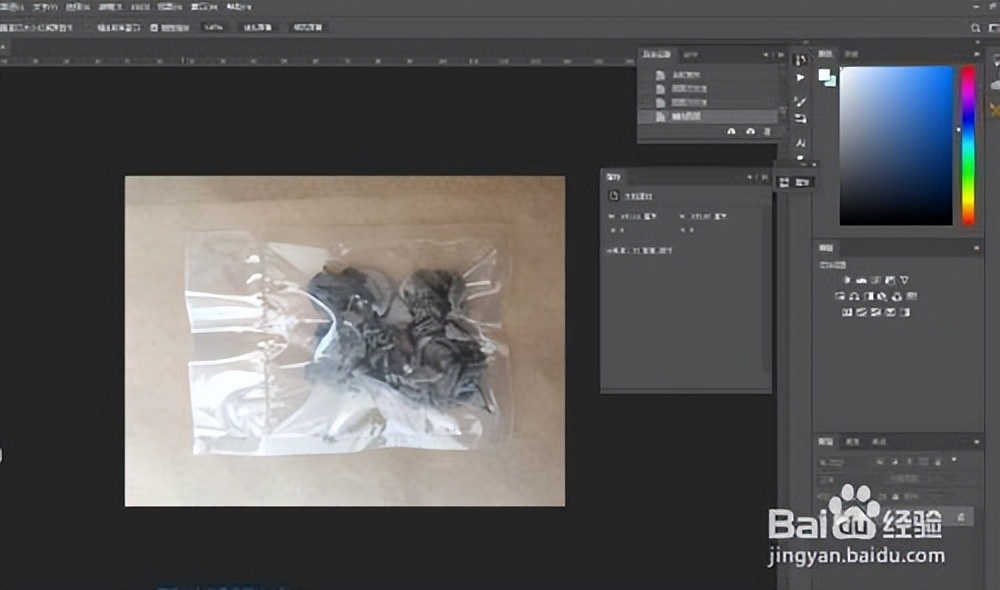Image resolution: width=1000 pixels, height=590 pixels.
Task: Switch to the Channels tab
Action: point(853,441)
